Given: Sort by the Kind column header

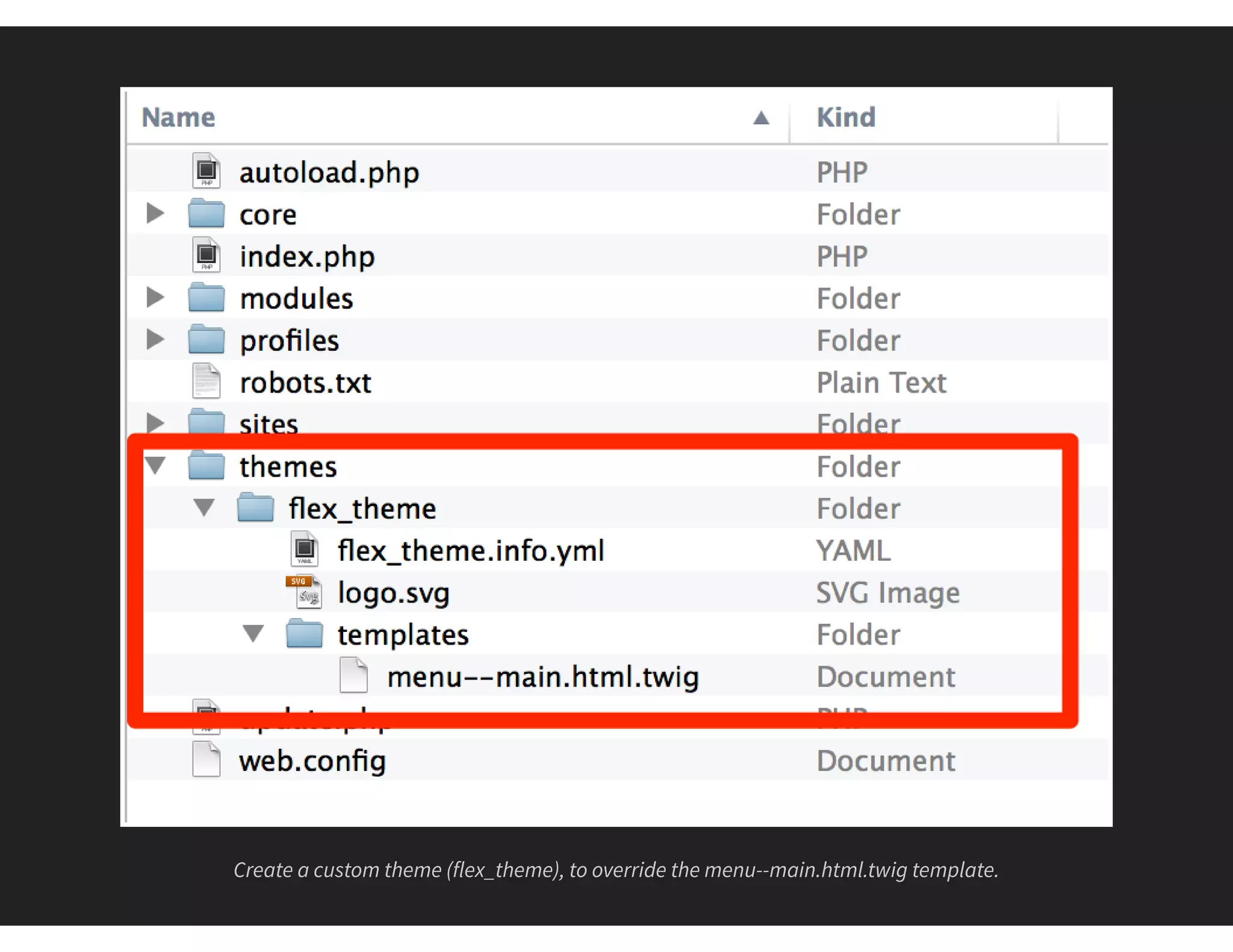Looking at the screenshot, I should pyautogui.click(x=846, y=117).
